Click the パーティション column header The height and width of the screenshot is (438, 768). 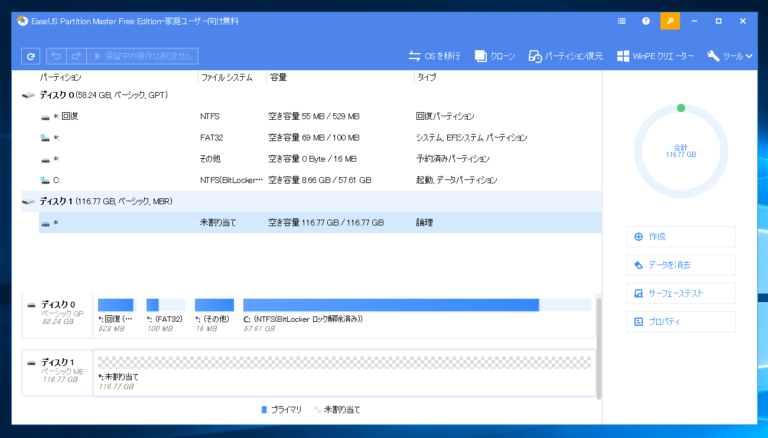pos(61,77)
